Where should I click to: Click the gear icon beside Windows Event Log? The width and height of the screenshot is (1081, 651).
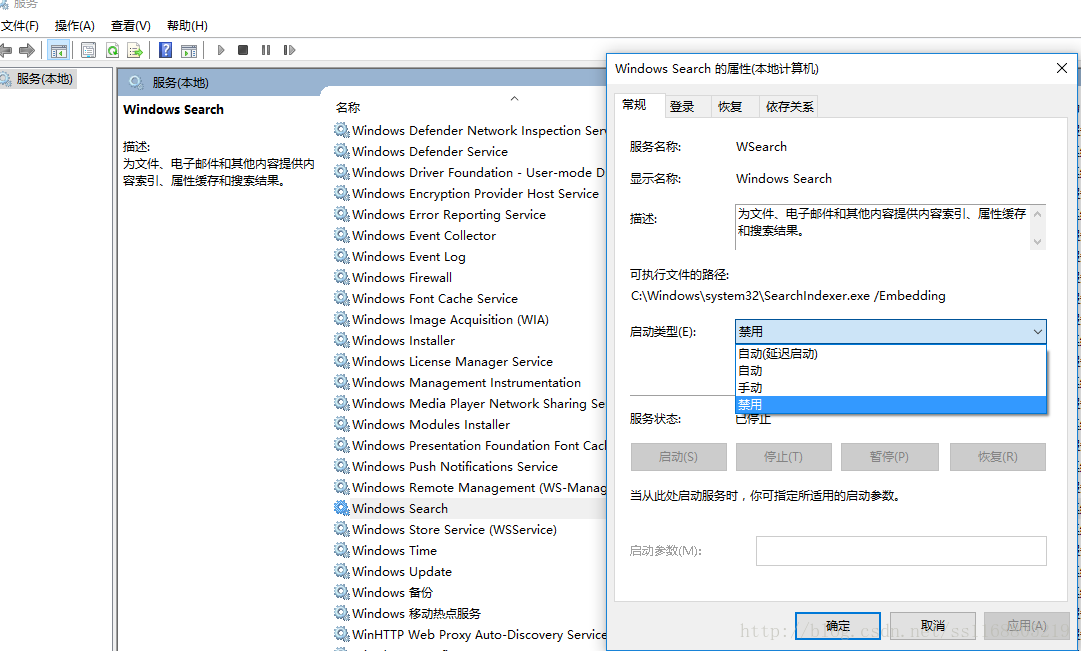pyautogui.click(x=341, y=256)
